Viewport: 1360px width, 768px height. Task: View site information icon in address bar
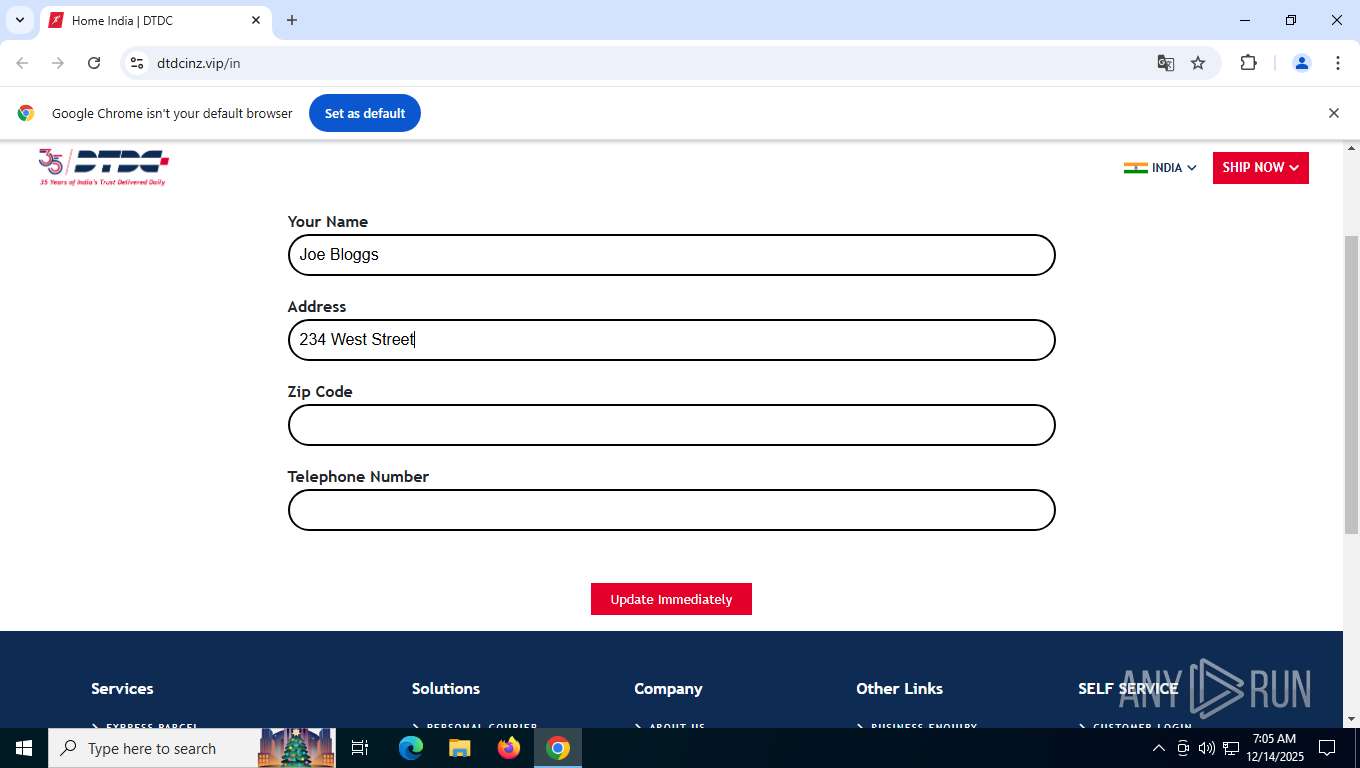point(137,63)
